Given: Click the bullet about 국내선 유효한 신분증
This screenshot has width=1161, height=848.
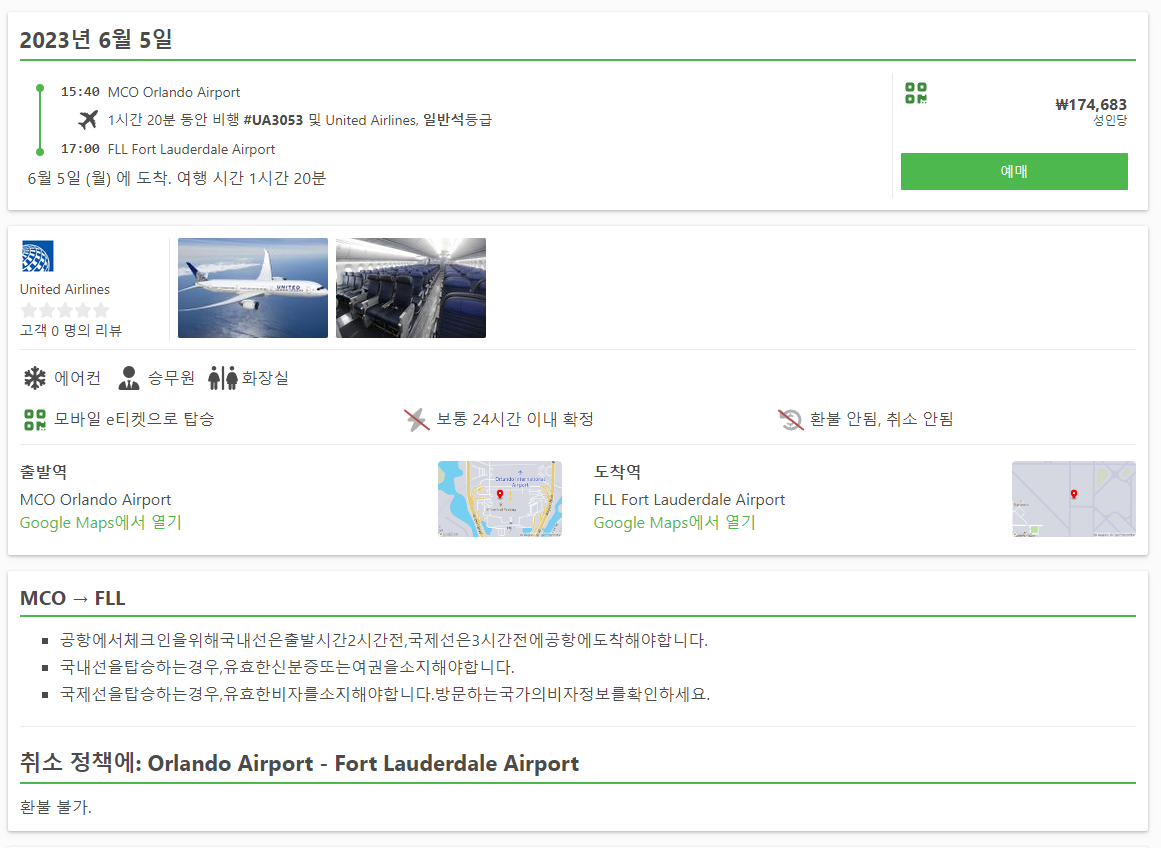Looking at the screenshot, I should point(287,667).
